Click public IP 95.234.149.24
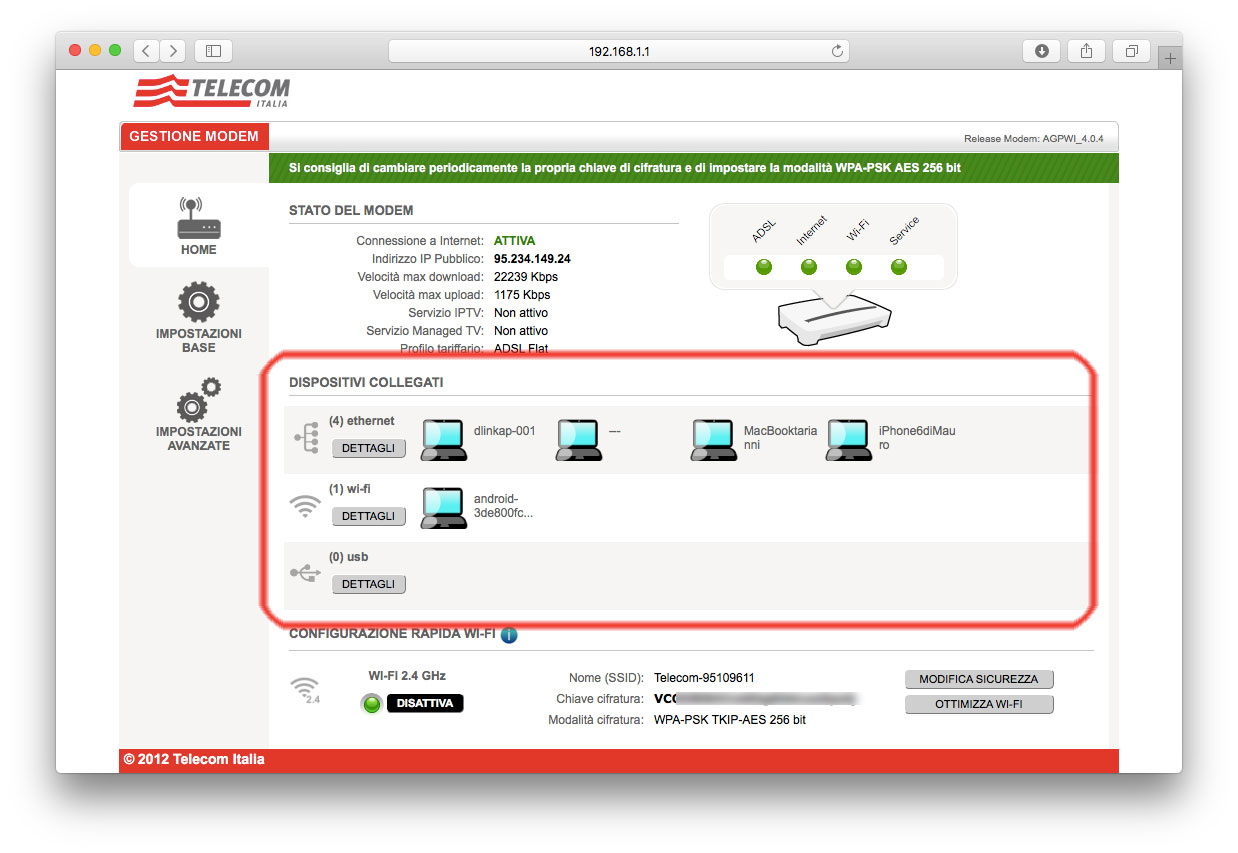Screen dimensions: 1238x853 pos(532,259)
